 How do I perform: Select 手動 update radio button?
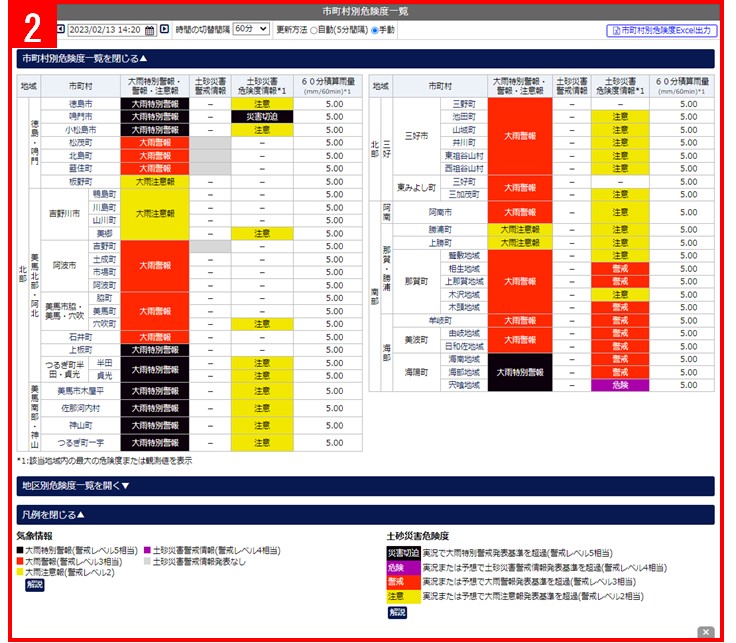pyautogui.click(x=375, y=31)
